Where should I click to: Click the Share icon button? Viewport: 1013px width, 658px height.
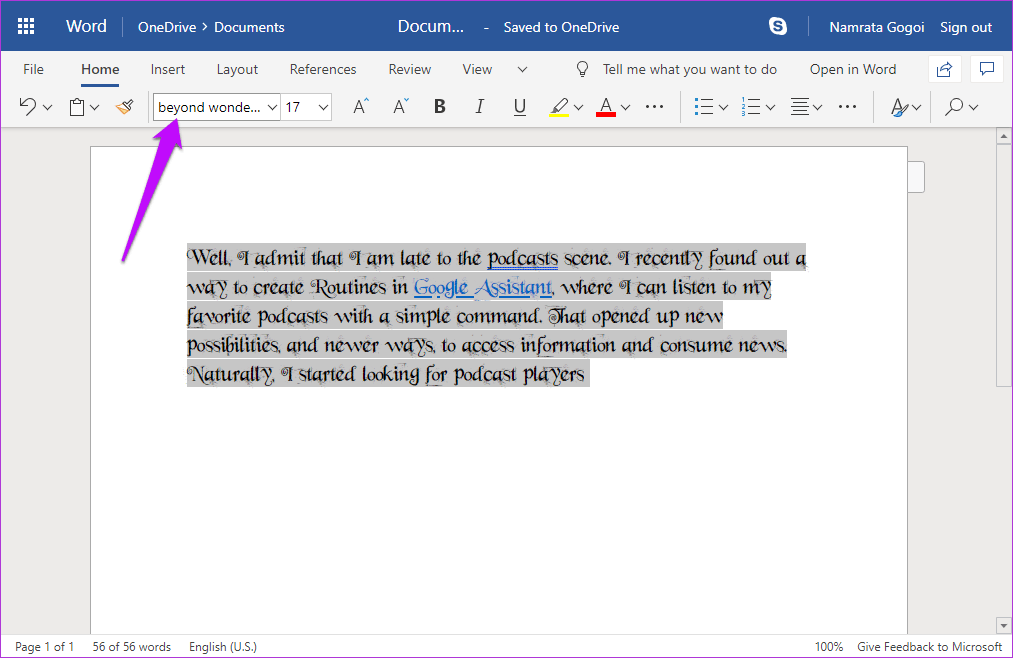944,69
